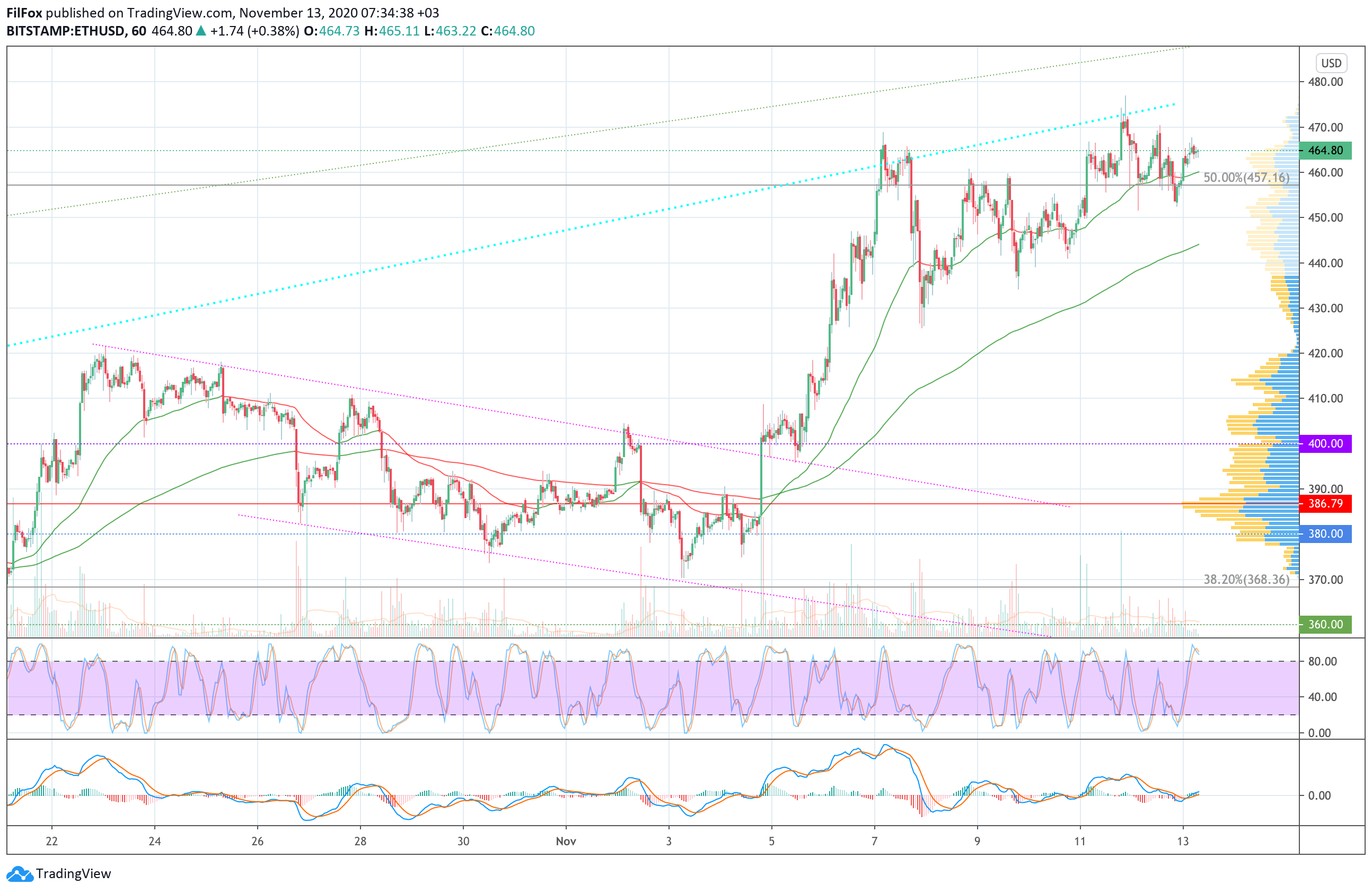The width and height of the screenshot is (1372, 893).
Task: Click the USD currency button
Action: [x=1331, y=64]
